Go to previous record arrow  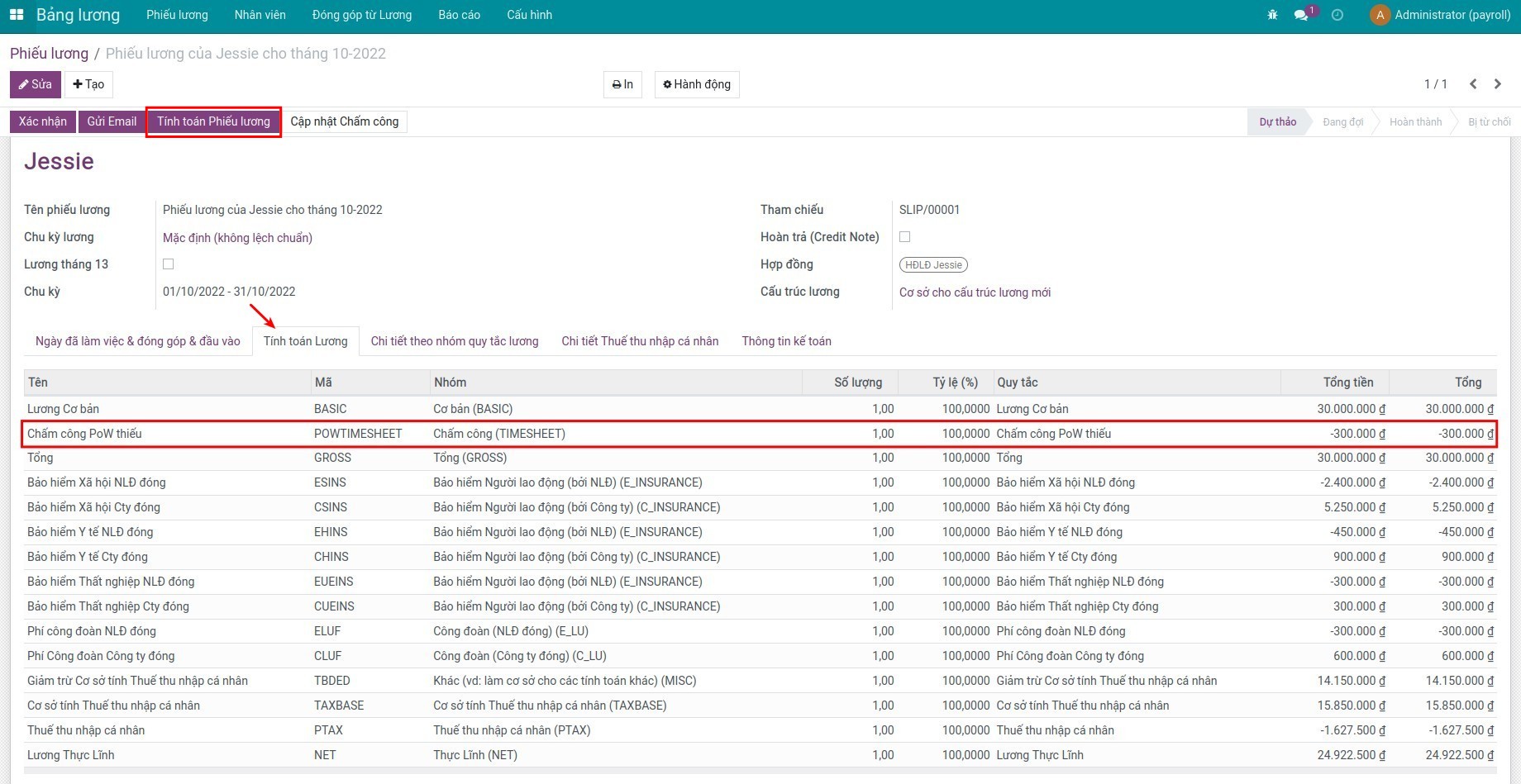(1473, 84)
